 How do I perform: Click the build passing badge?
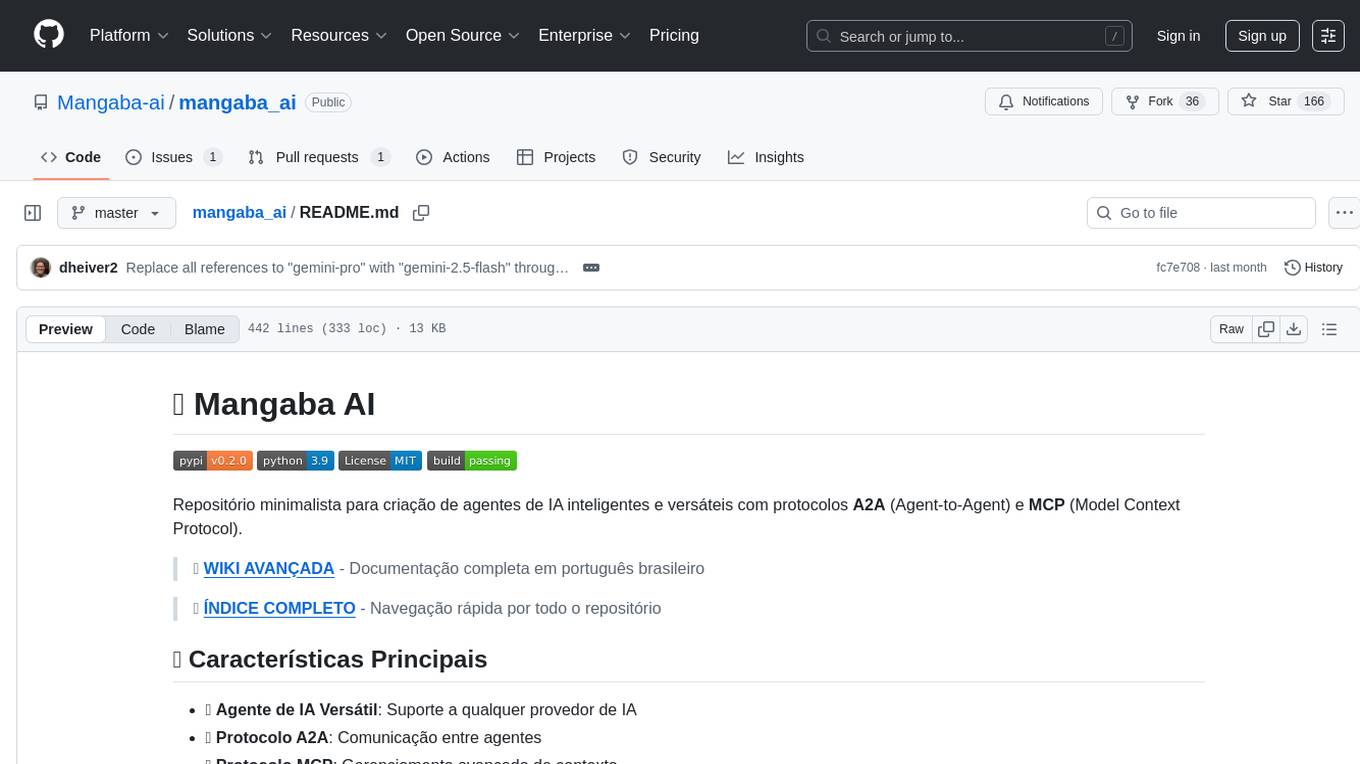click(472, 461)
